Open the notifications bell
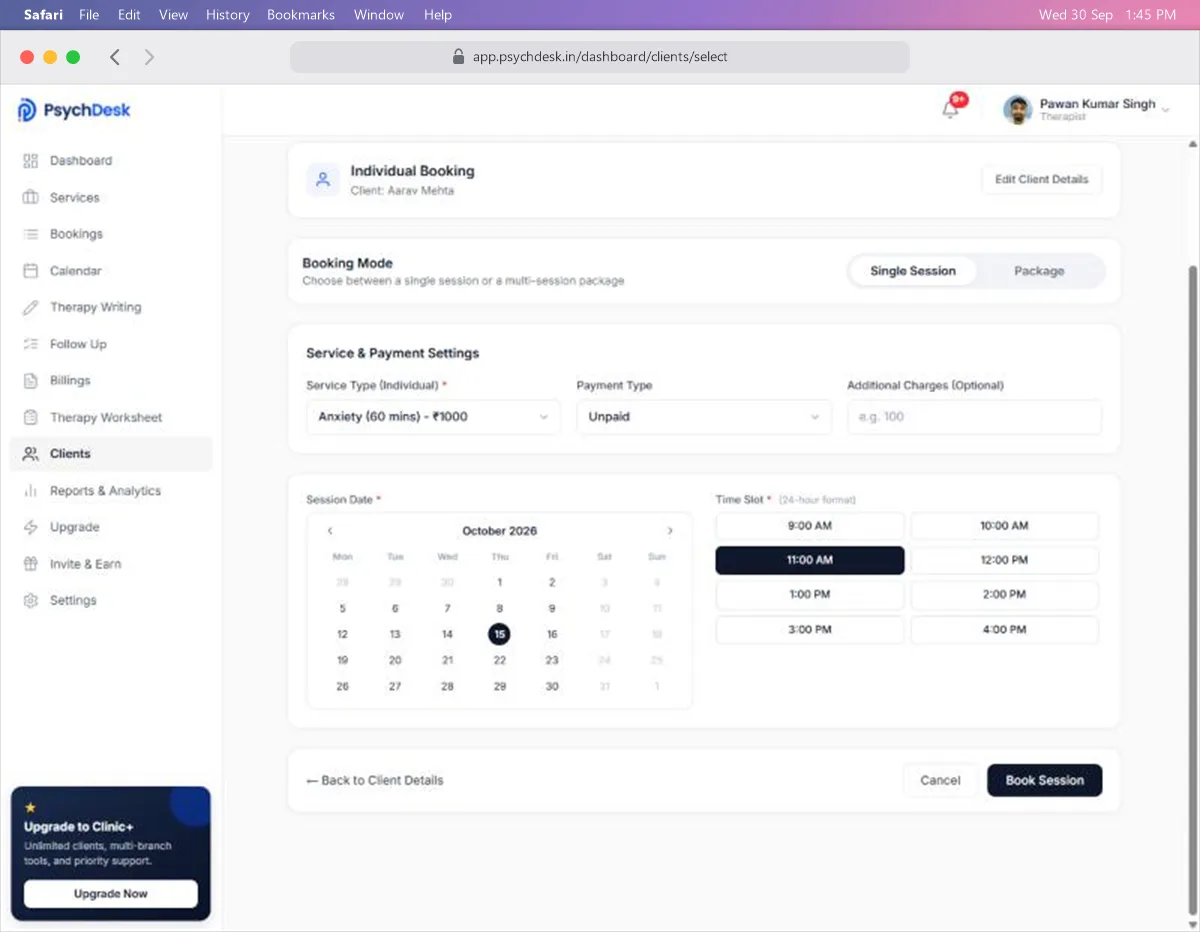The height and width of the screenshot is (932, 1200). pyautogui.click(x=951, y=110)
